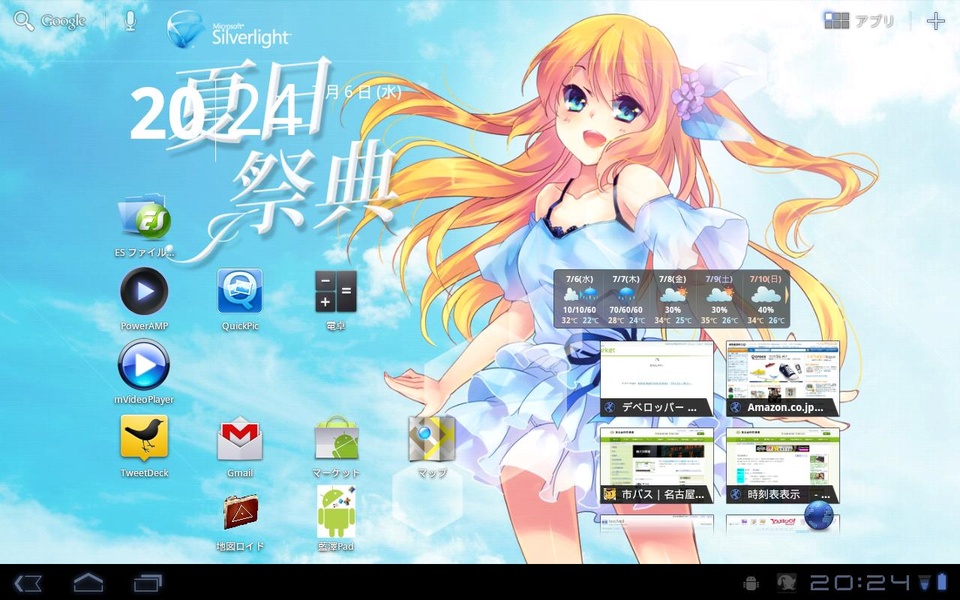Tap the Home navigation button

pyautogui.click(x=88, y=582)
